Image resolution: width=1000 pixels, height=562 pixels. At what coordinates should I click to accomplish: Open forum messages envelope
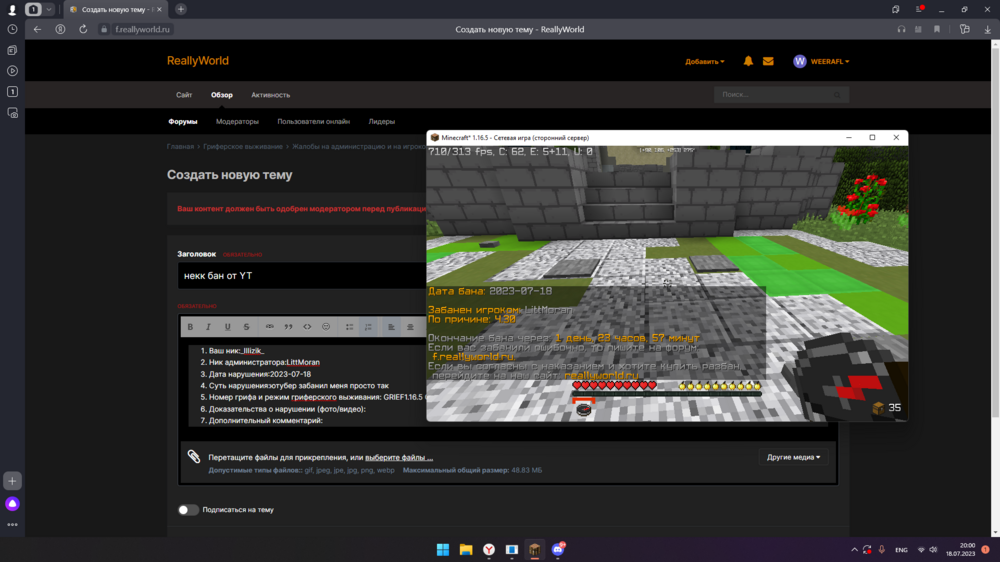[x=768, y=61]
